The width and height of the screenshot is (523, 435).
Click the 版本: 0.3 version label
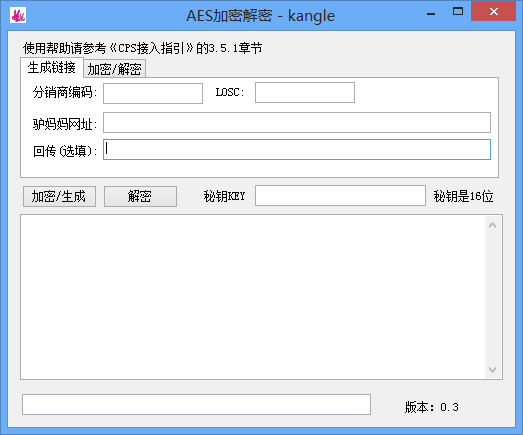432,407
